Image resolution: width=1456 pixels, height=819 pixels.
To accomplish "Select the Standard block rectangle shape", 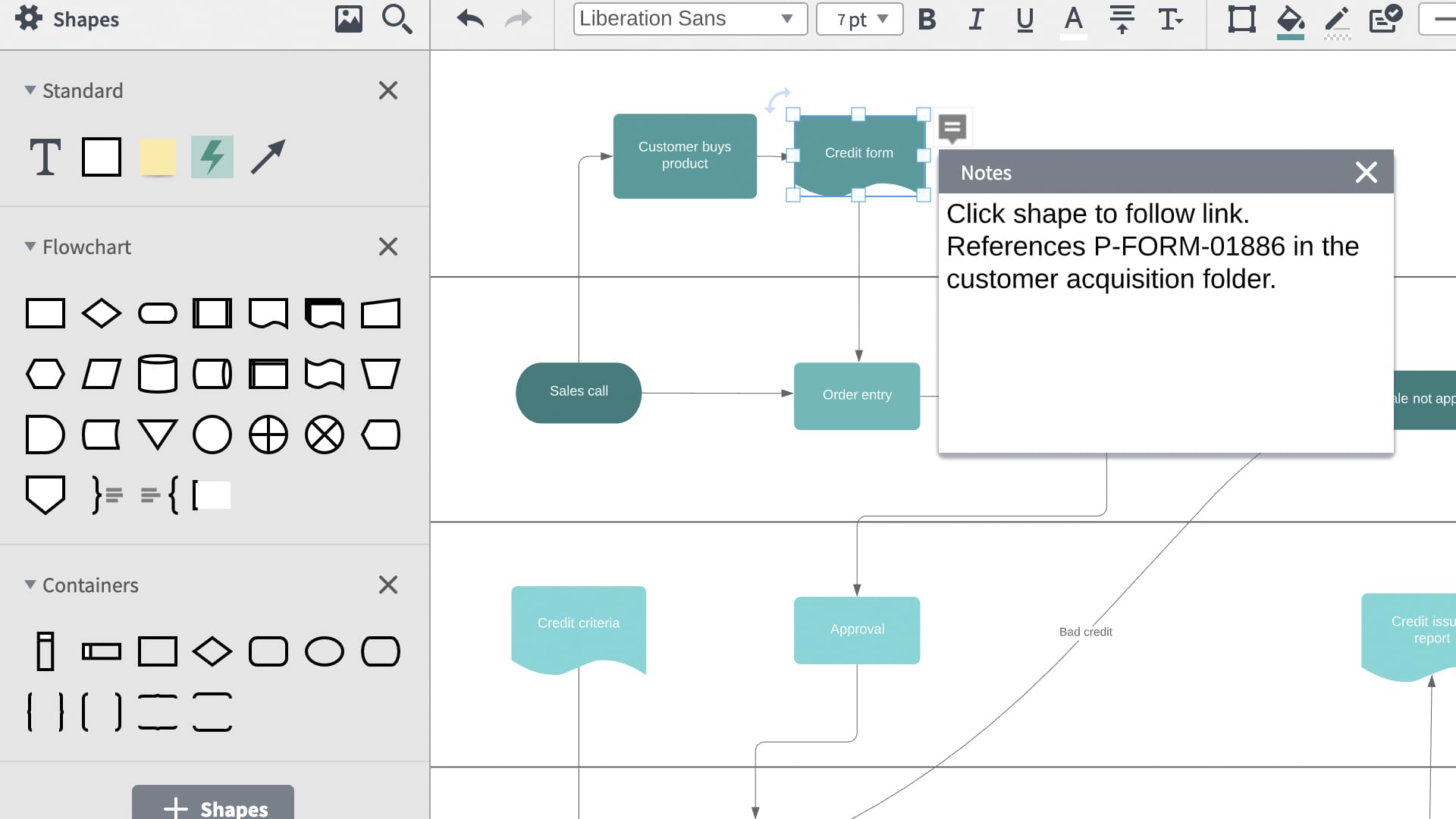I will (x=102, y=157).
